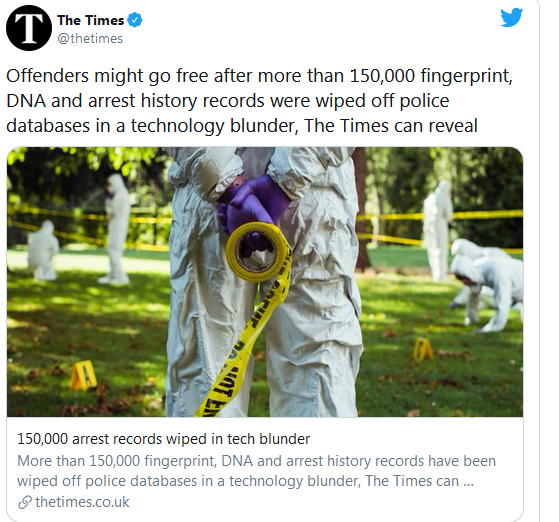Click yellow evidence marker A on left grass

[83, 375]
